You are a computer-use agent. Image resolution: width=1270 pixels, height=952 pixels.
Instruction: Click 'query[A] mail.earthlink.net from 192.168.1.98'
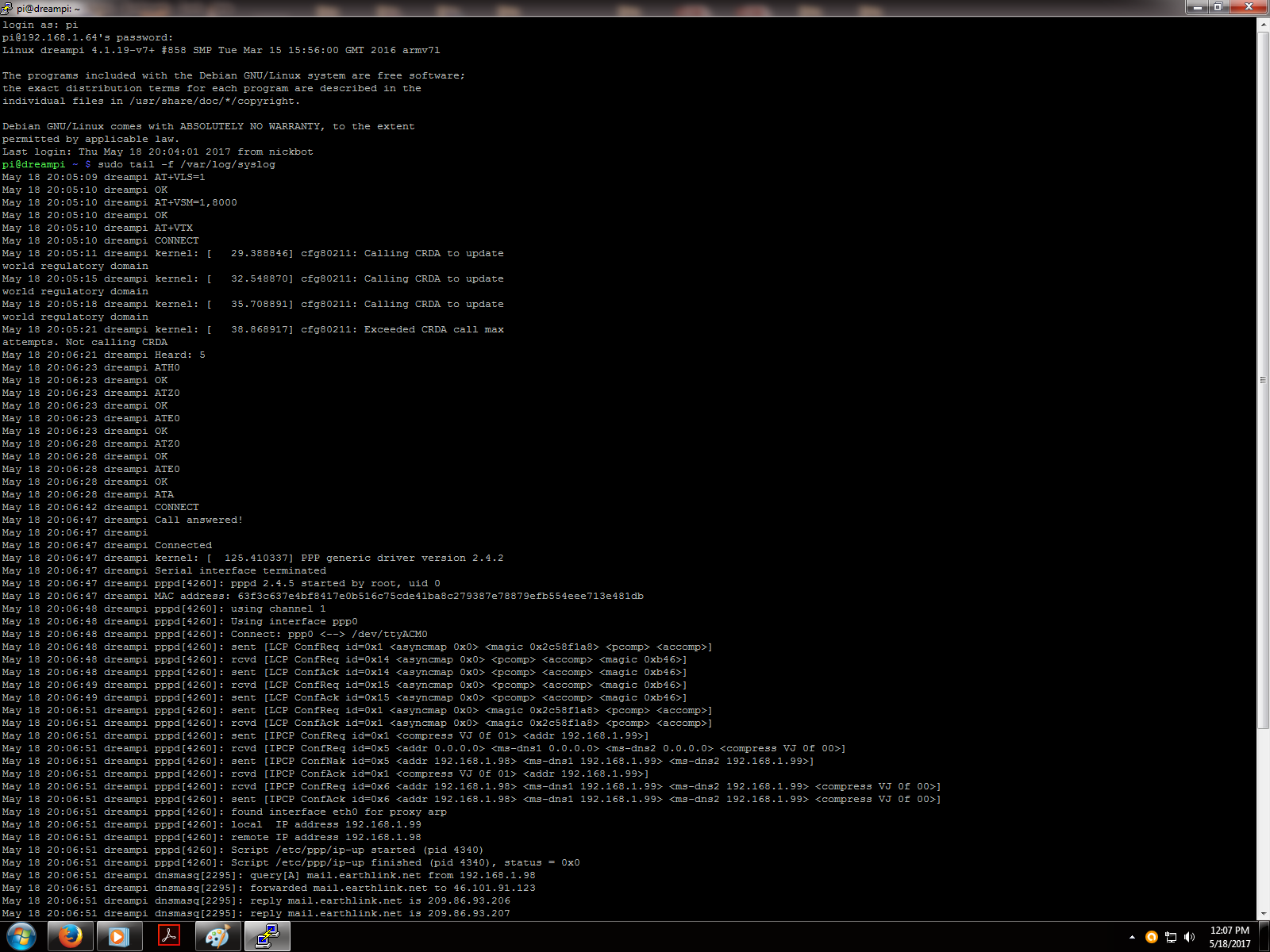pyautogui.click(x=393, y=875)
